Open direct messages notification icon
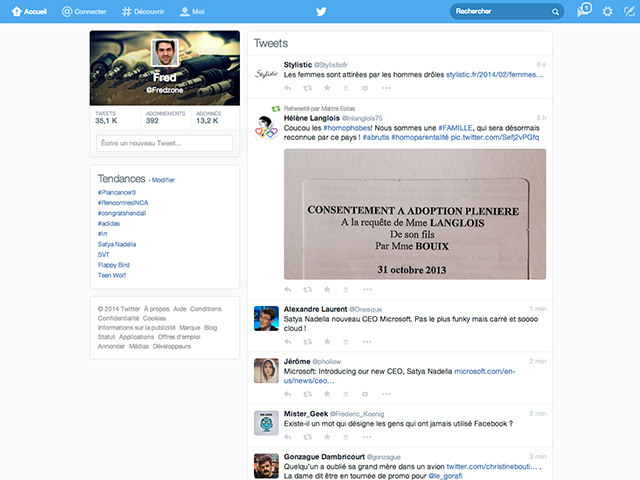The image size is (640, 480). (584, 10)
